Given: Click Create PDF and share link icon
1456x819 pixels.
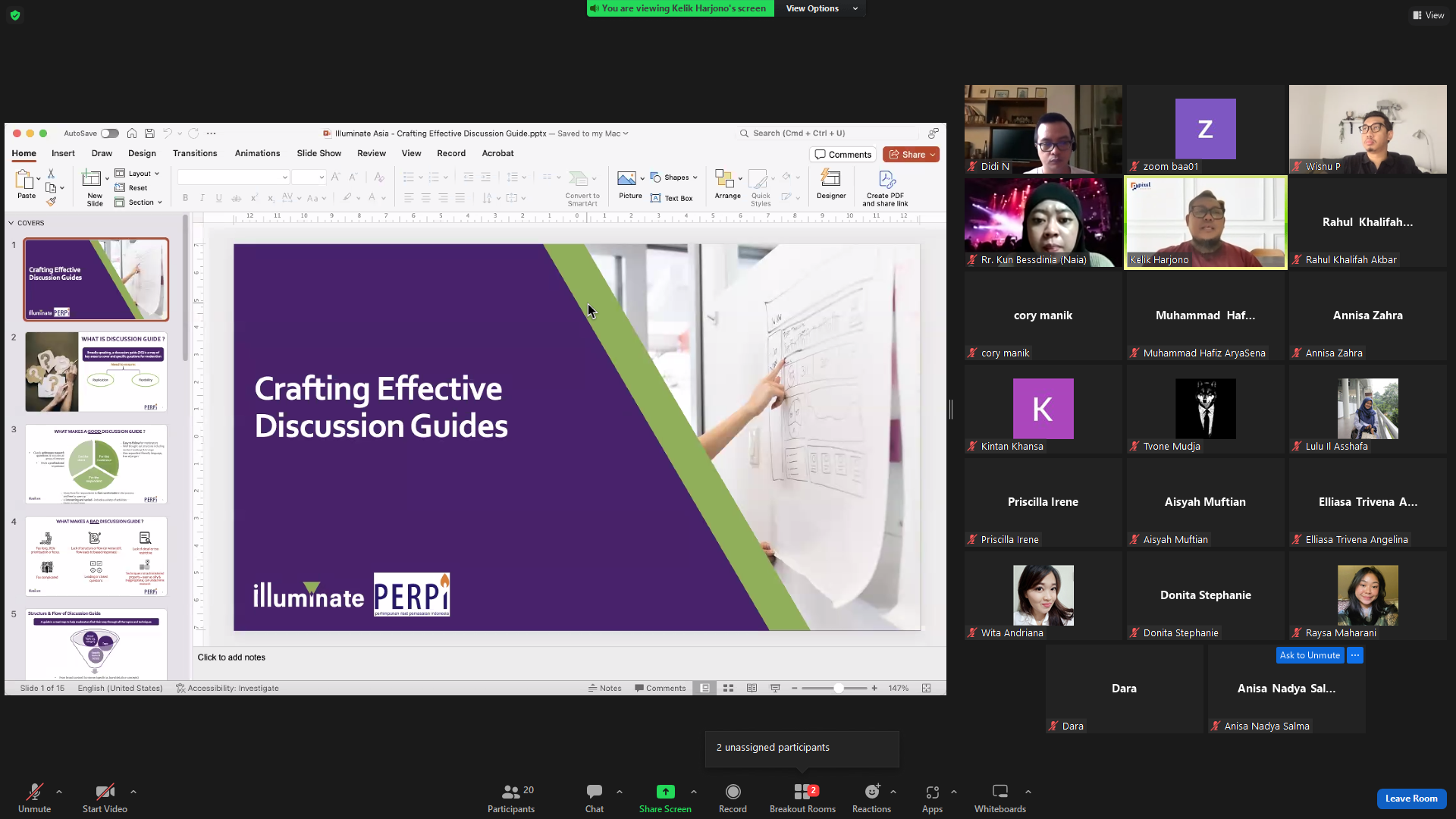Looking at the screenshot, I should (886, 179).
